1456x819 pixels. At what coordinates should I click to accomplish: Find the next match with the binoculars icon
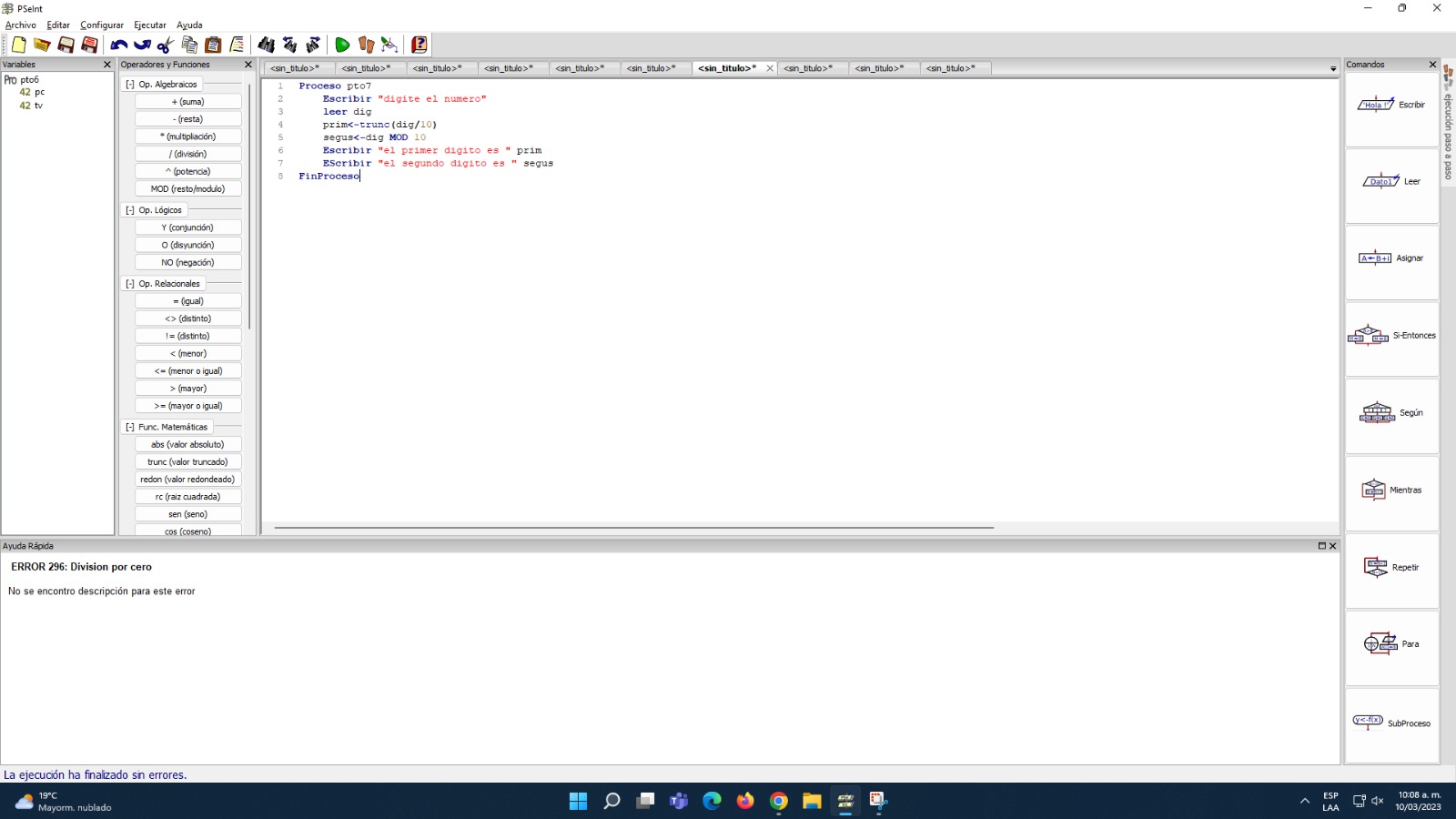click(x=313, y=45)
